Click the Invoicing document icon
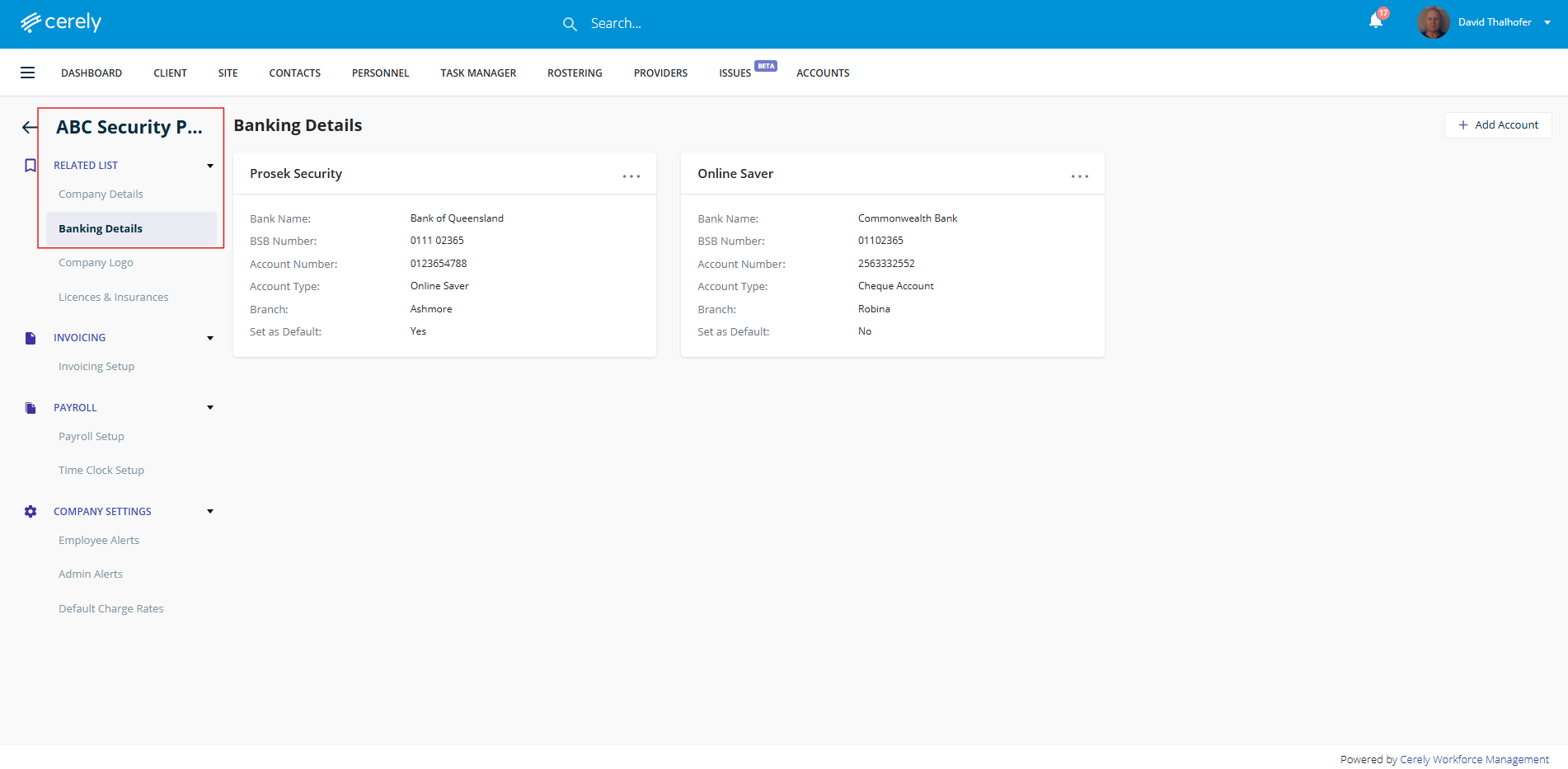 pyautogui.click(x=31, y=338)
